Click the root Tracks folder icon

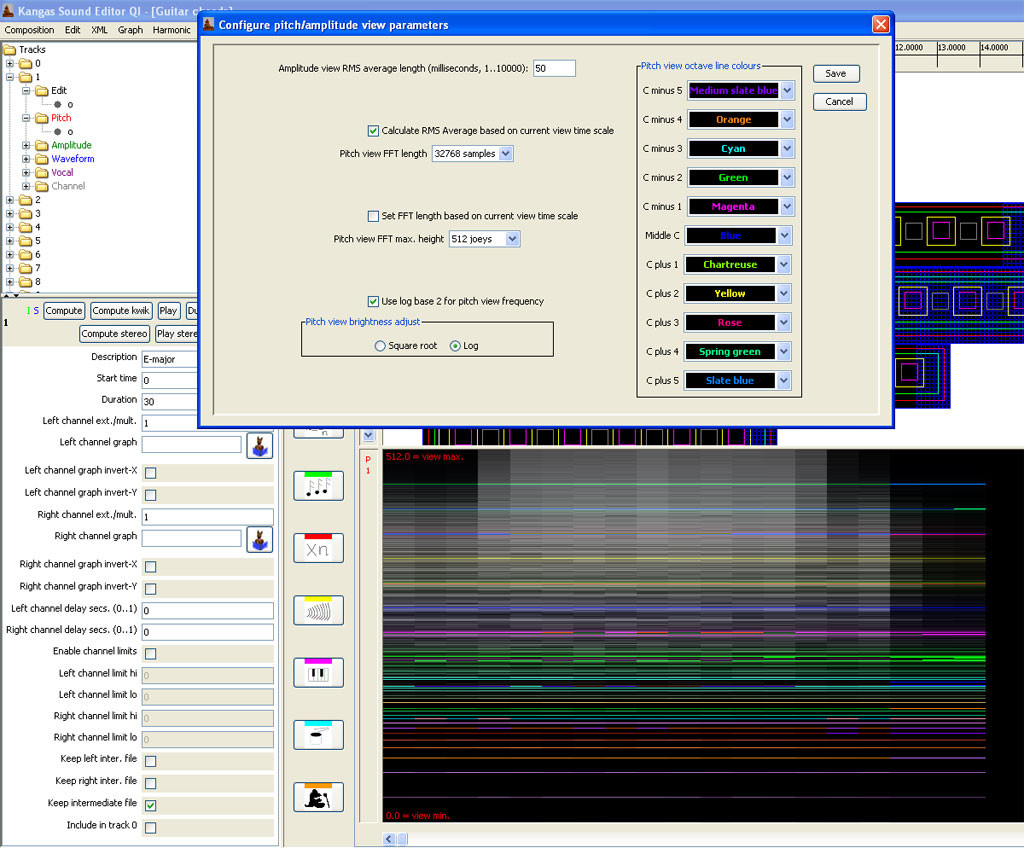click(x=10, y=50)
